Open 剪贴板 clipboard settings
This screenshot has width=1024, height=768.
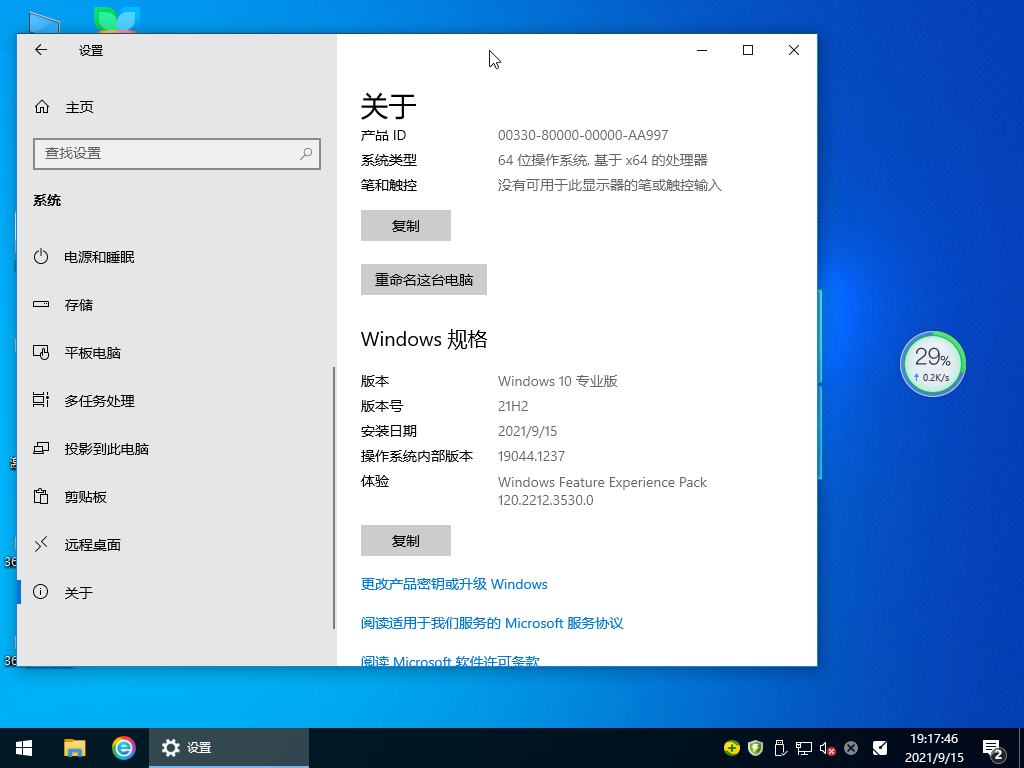(85, 497)
